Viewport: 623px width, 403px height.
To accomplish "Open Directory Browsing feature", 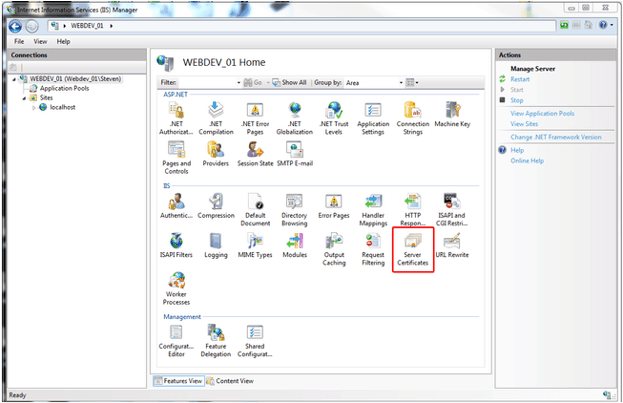I will pos(294,210).
